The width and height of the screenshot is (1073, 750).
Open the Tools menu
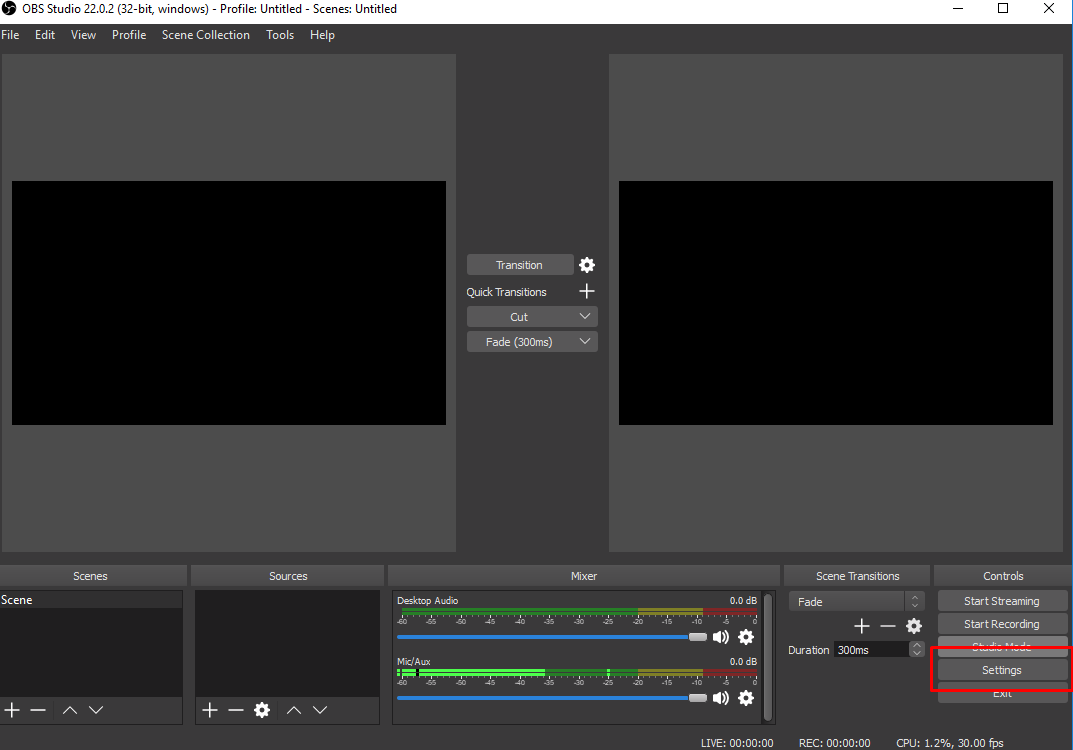tap(280, 35)
